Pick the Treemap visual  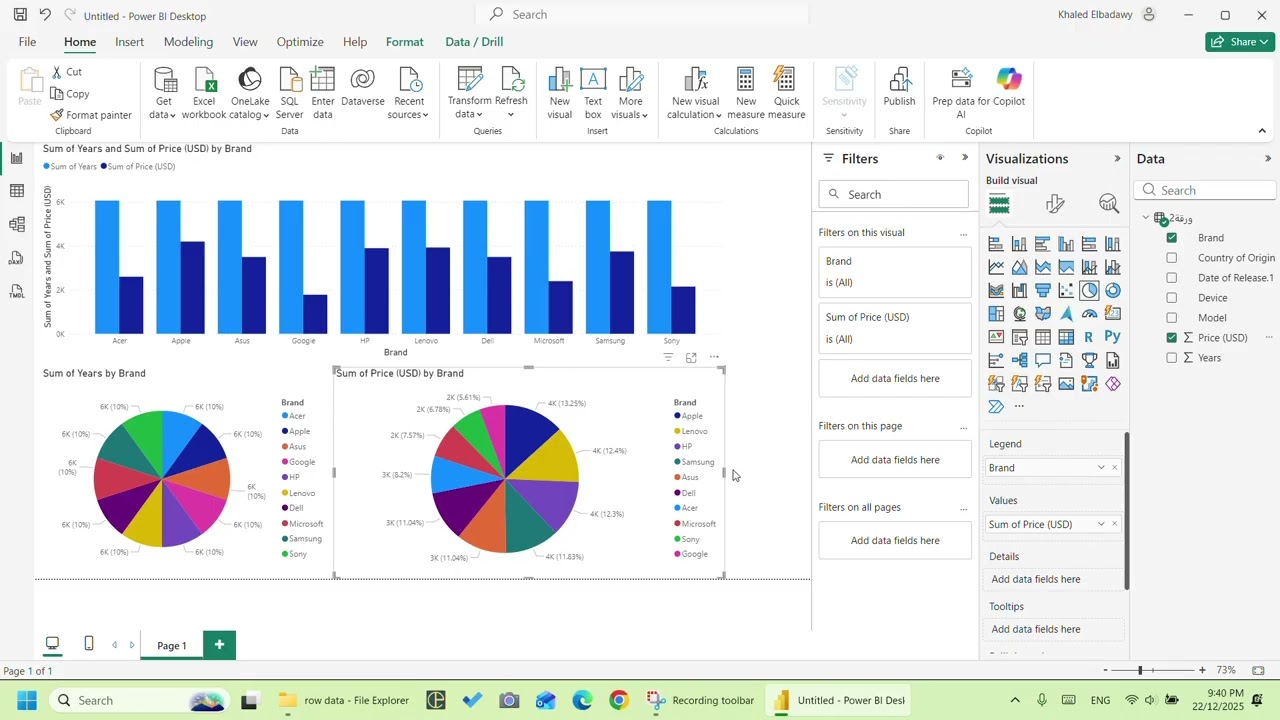pyautogui.click(x=996, y=314)
